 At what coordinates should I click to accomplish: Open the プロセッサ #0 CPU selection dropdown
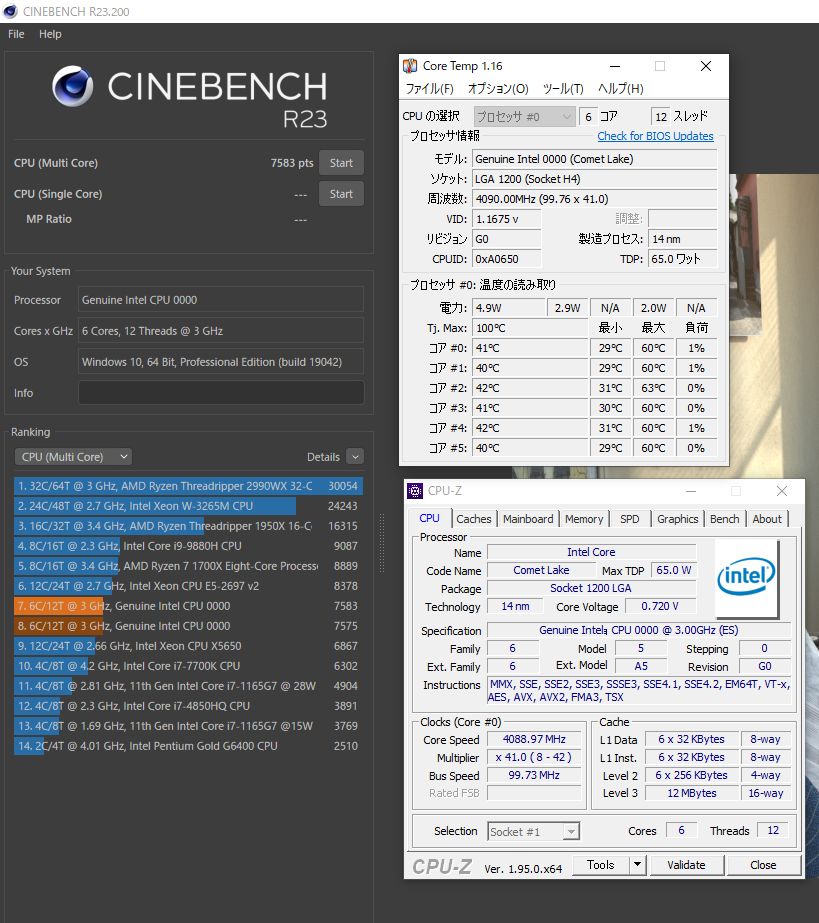click(x=524, y=117)
